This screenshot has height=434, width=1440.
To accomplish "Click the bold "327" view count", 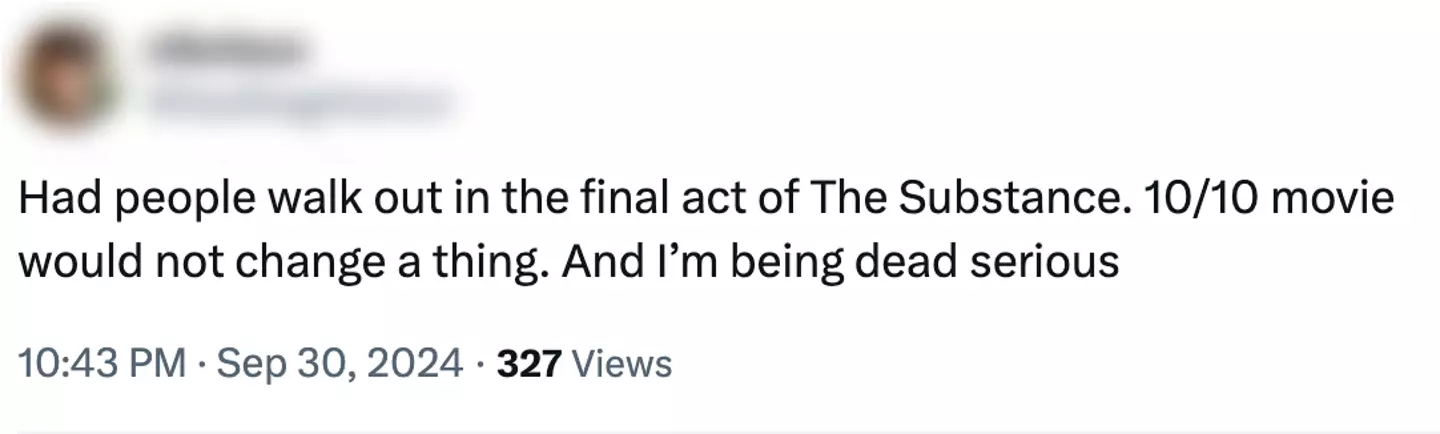I will [531, 364].
